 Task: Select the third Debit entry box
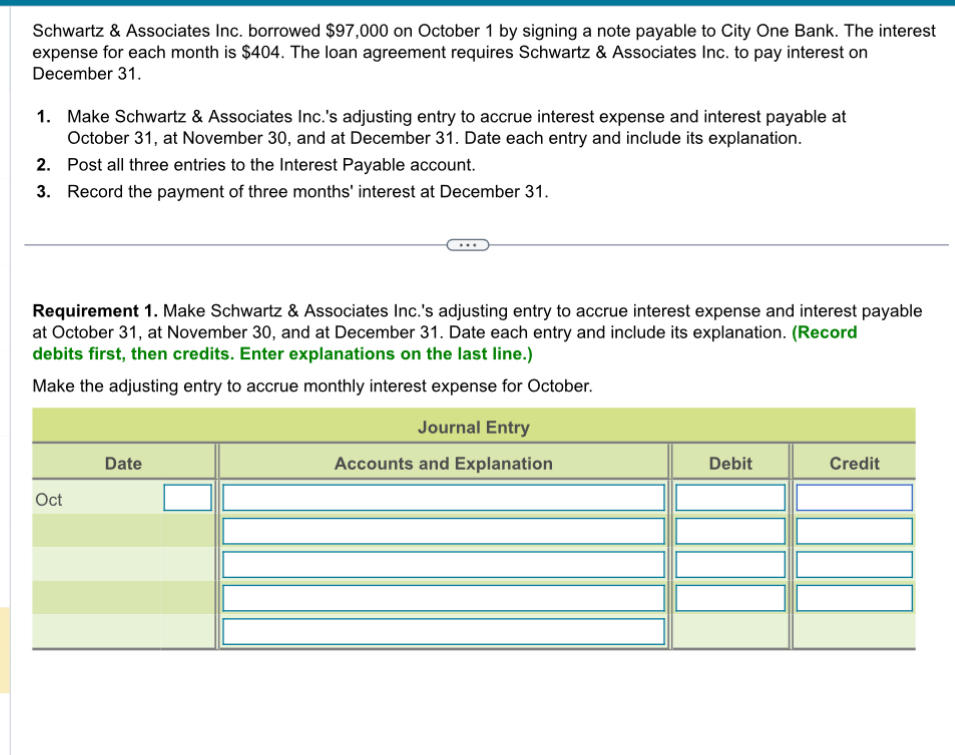(x=729, y=564)
